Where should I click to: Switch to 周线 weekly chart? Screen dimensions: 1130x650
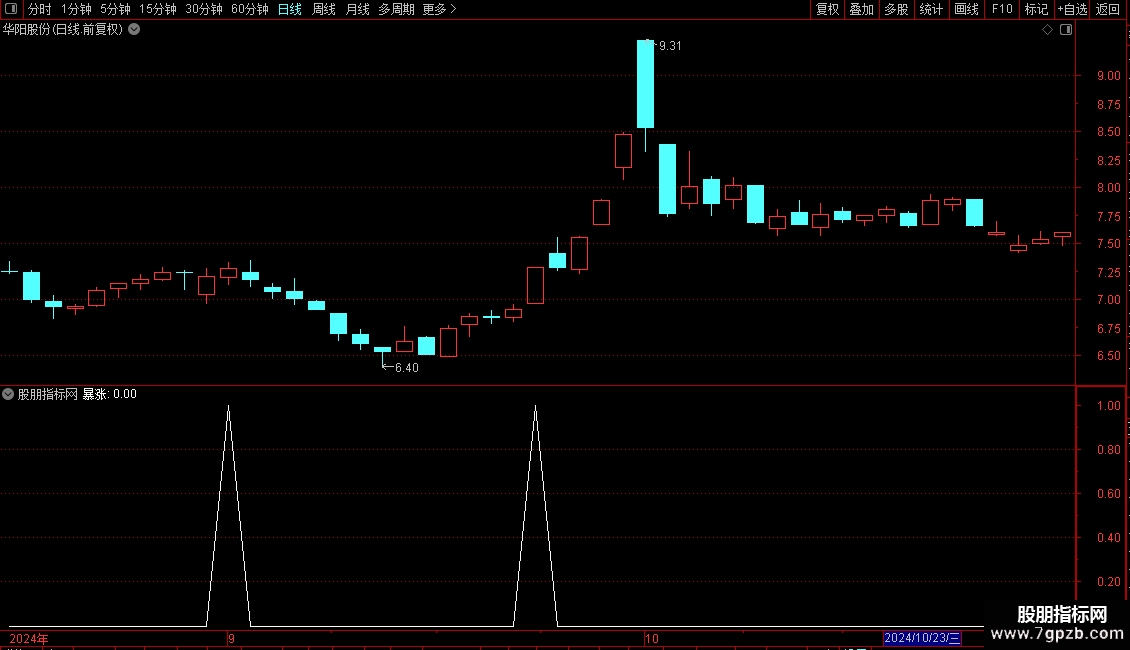coord(324,9)
